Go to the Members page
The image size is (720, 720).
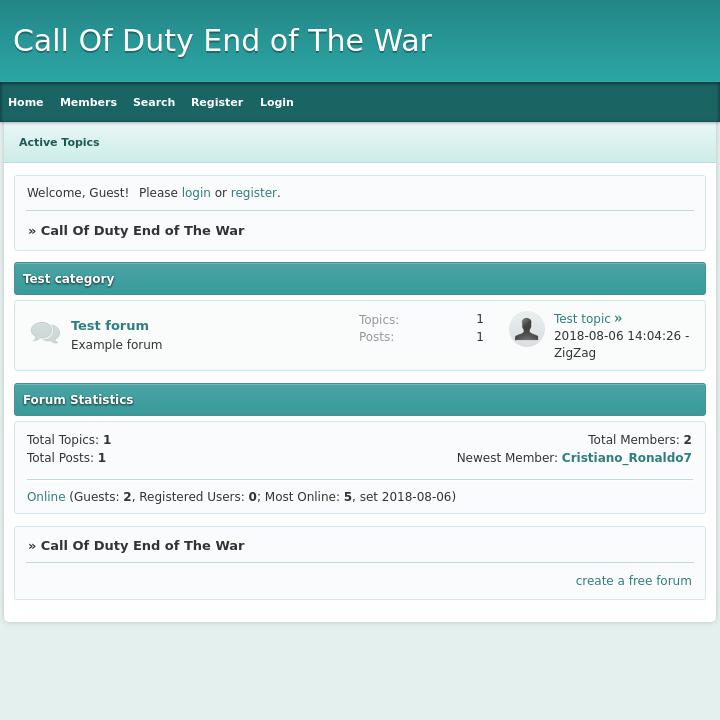[x=88, y=102]
